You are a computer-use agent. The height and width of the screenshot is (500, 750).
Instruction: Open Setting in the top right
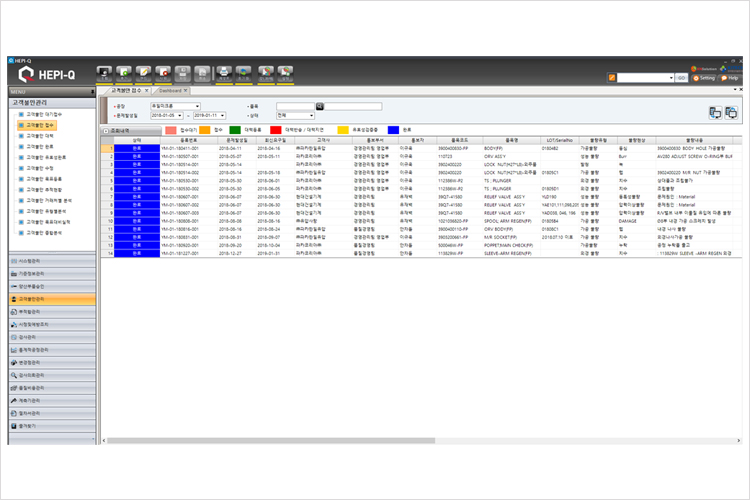tap(704, 77)
